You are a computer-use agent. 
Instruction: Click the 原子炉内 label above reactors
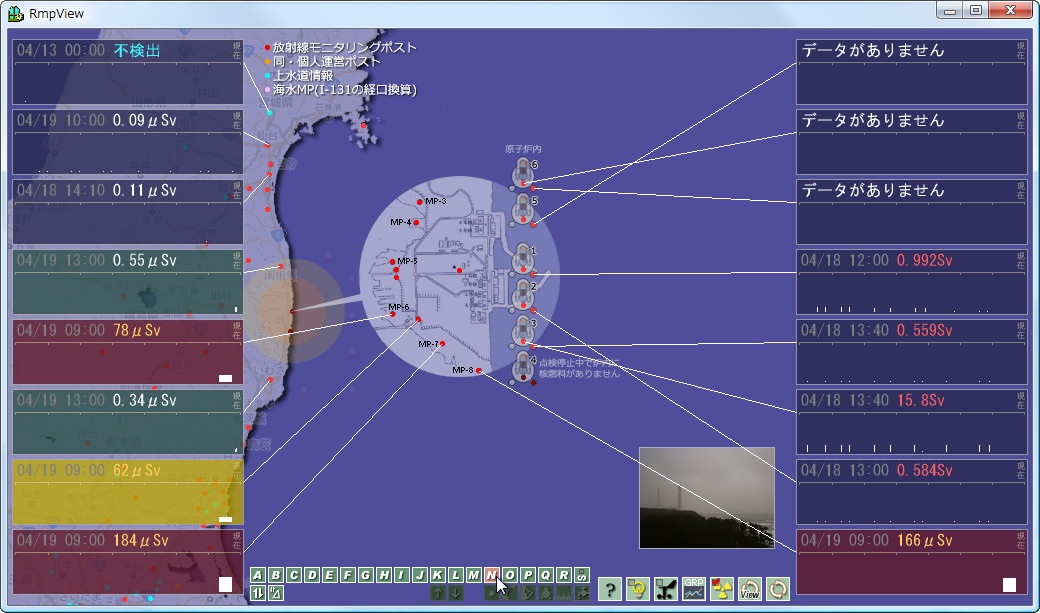click(x=523, y=149)
